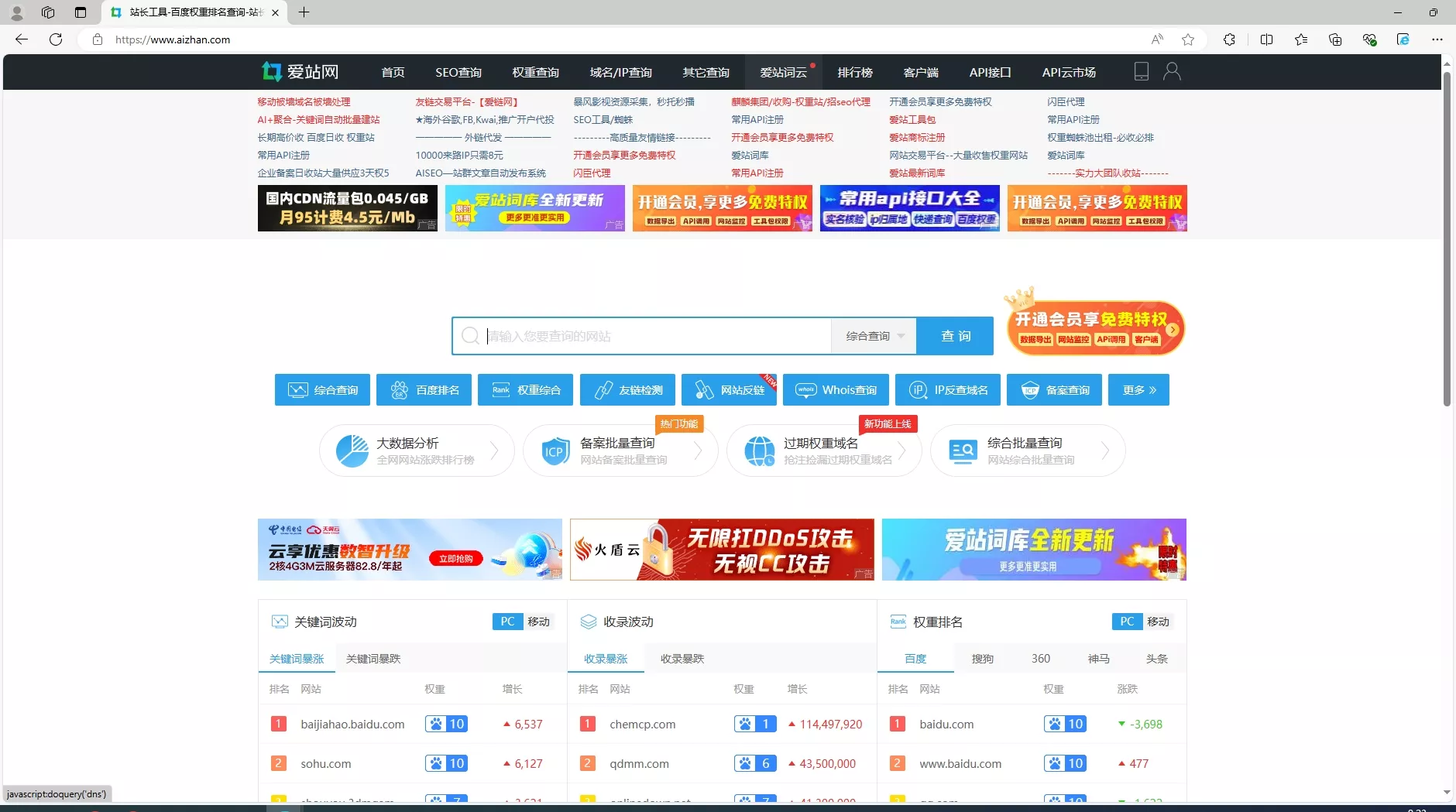Open the 综合查询 dropdown in search box
This screenshot has width=1456, height=812.
click(874, 336)
